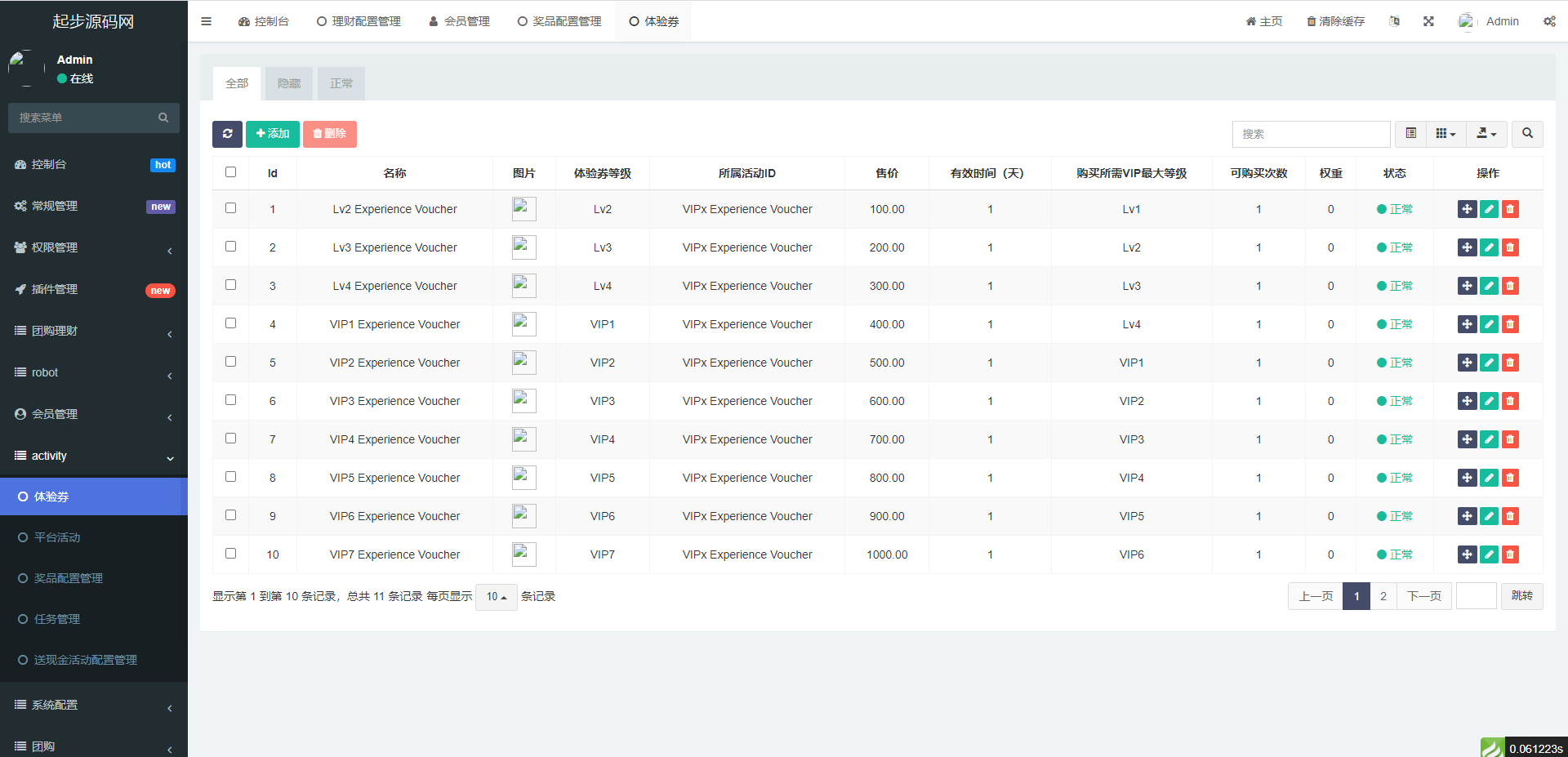Image resolution: width=1568 pixels, height=757 pixels.
Task: Open the columns visibility dropdown
Action: pos(1445,134)
